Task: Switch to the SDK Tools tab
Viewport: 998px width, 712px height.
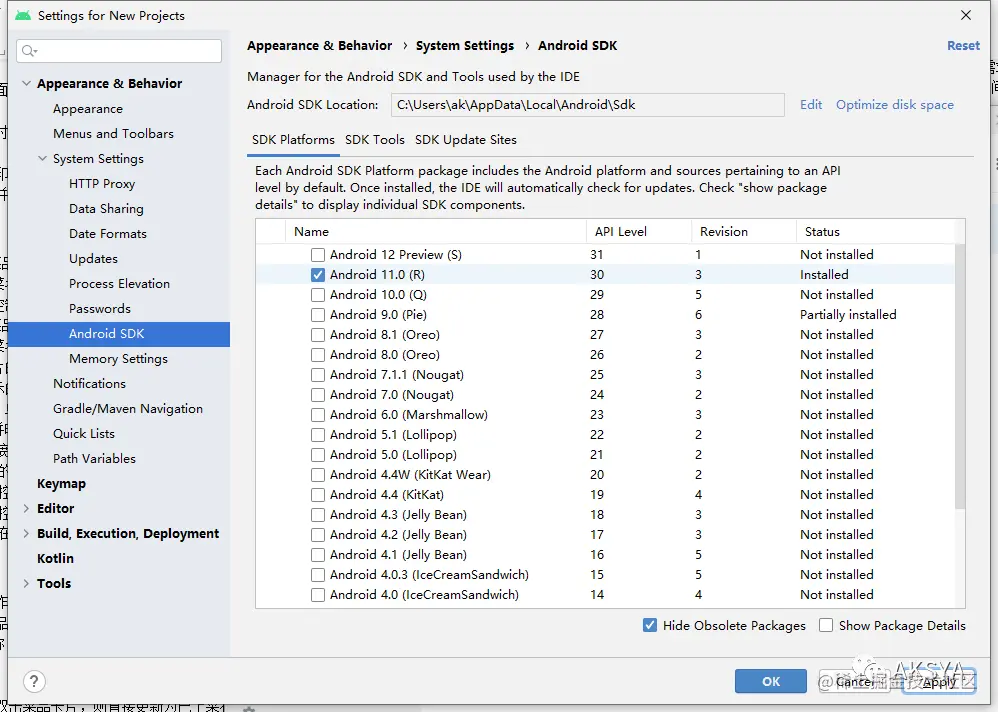Action: click(x=375, y=140)
